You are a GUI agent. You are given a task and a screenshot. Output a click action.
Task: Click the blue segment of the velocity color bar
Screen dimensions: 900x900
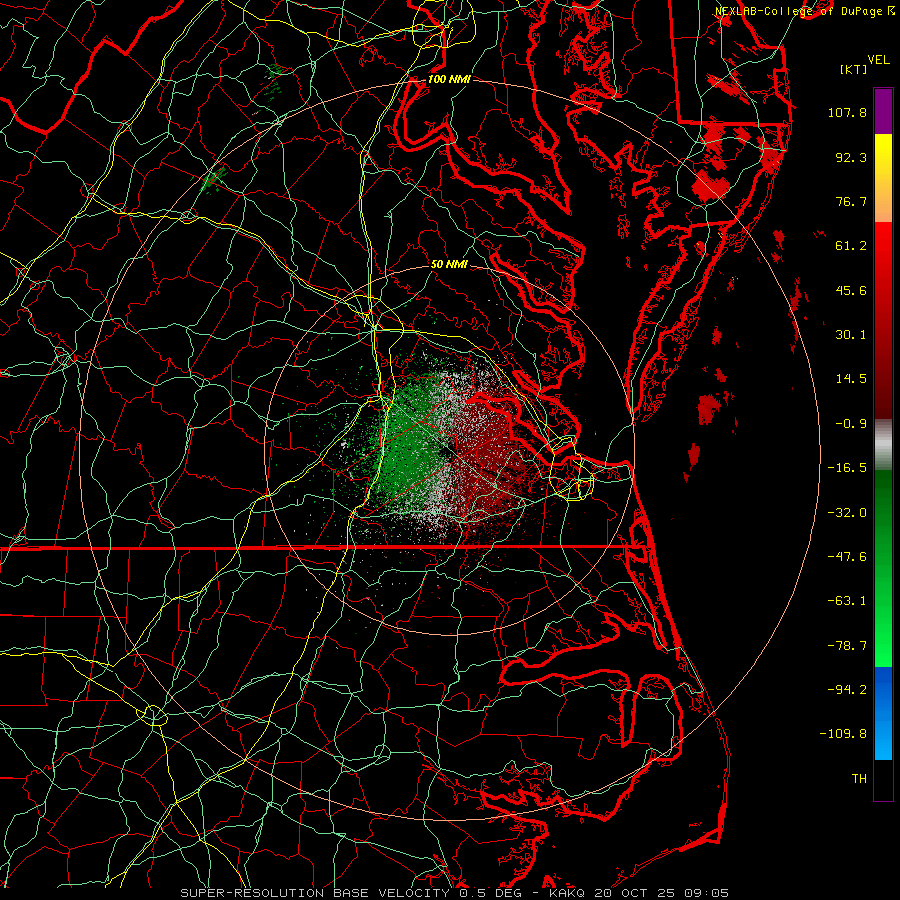[883, 713]
